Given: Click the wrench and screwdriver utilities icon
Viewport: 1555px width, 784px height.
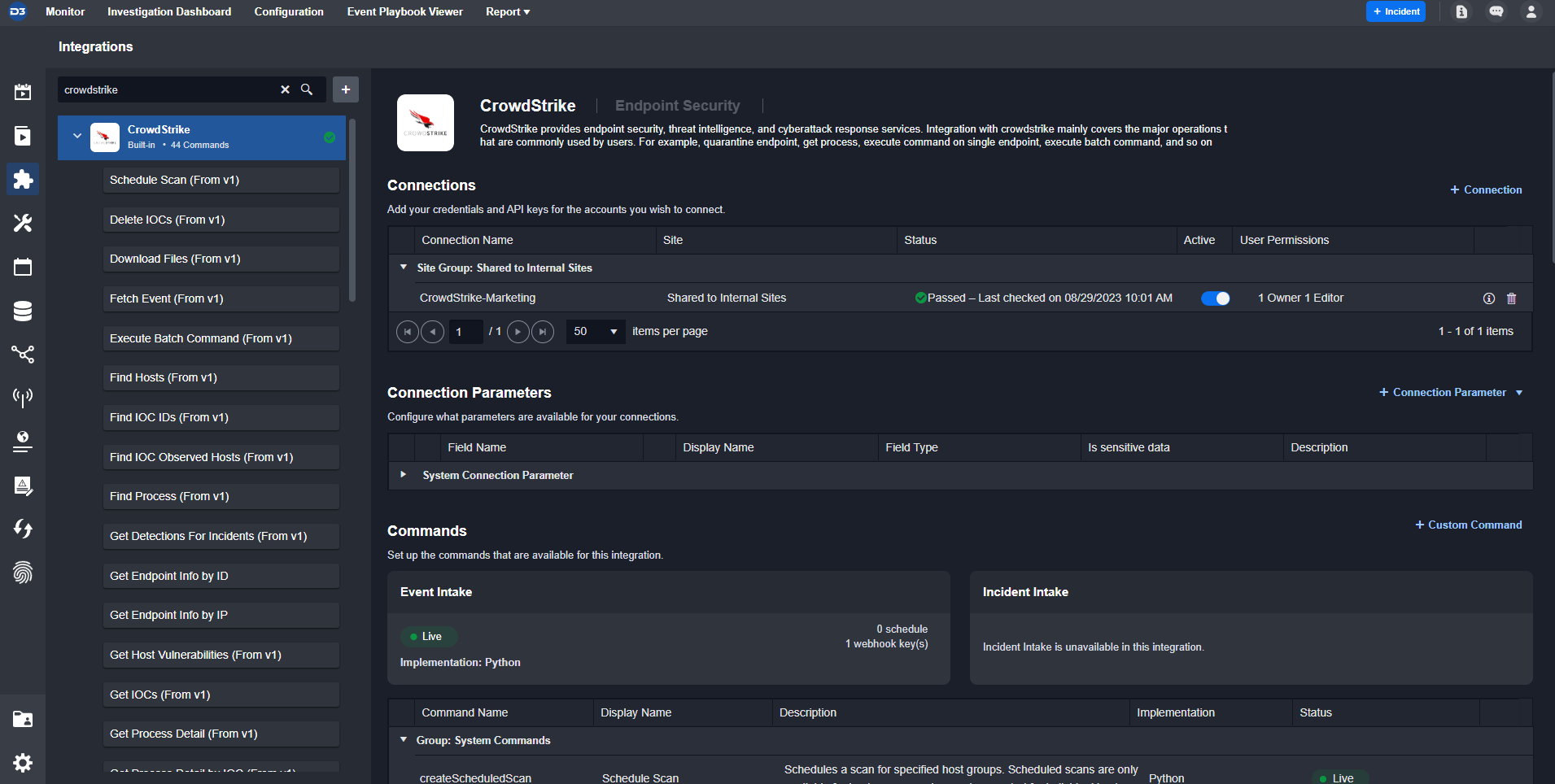Looking at the screenshot, I should pyautogui.click(x=23, y=223).
